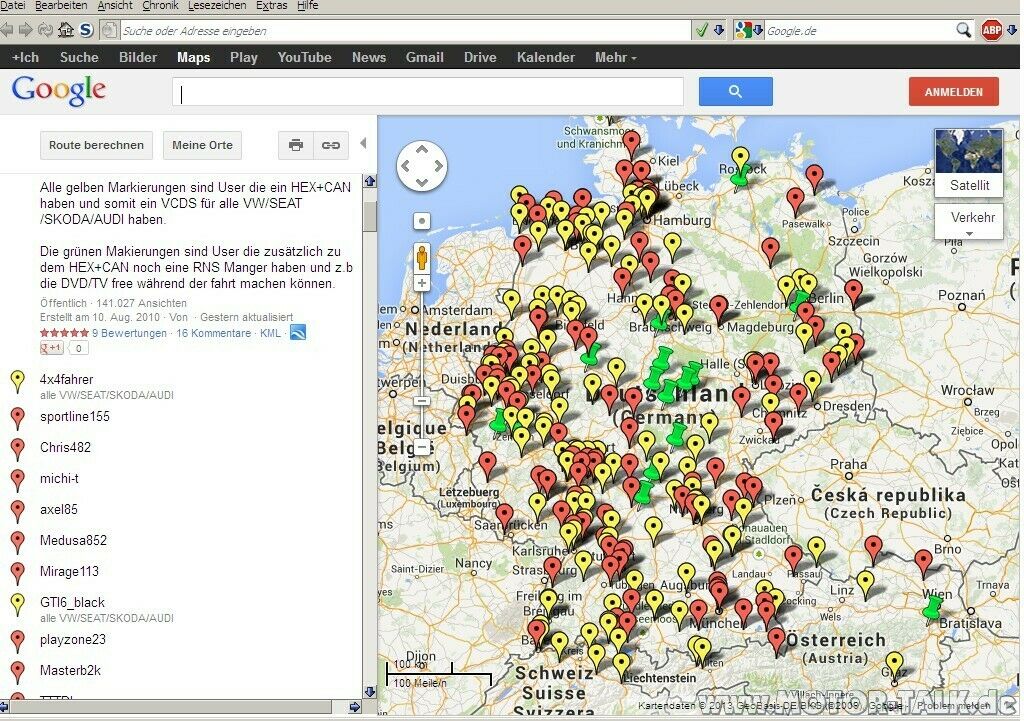Click the yellow map marker at Graz
Screen dimensions: 1024x721
tap(894, 665)
